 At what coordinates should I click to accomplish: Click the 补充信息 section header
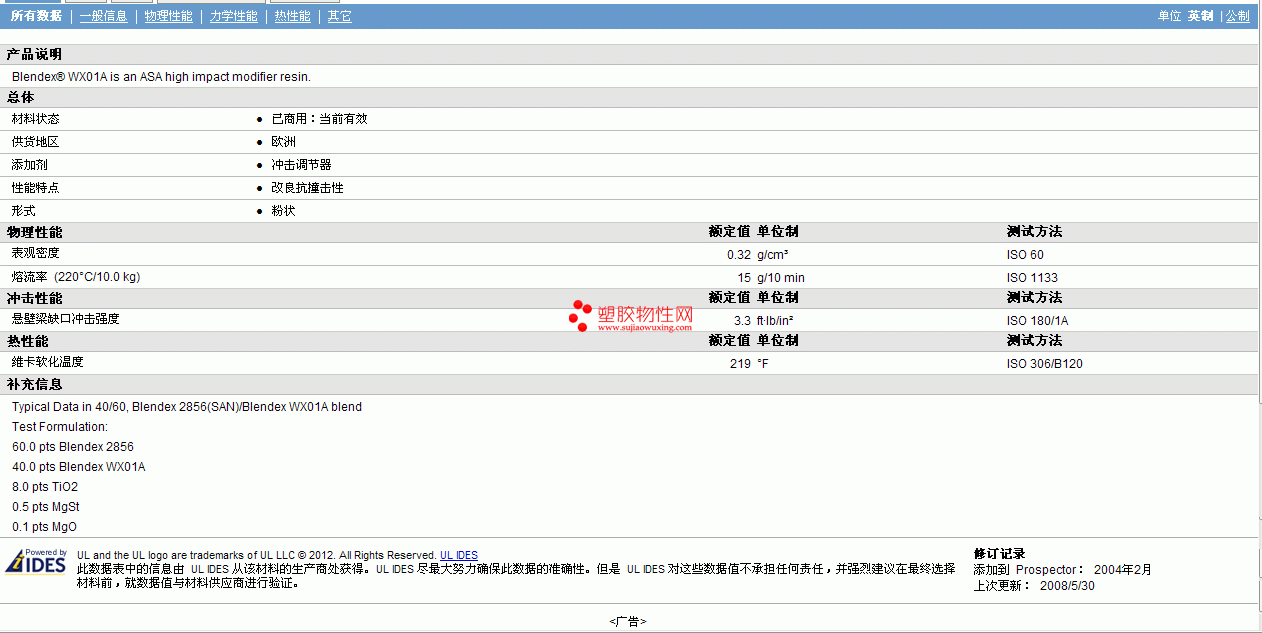[x=34, y=384]
